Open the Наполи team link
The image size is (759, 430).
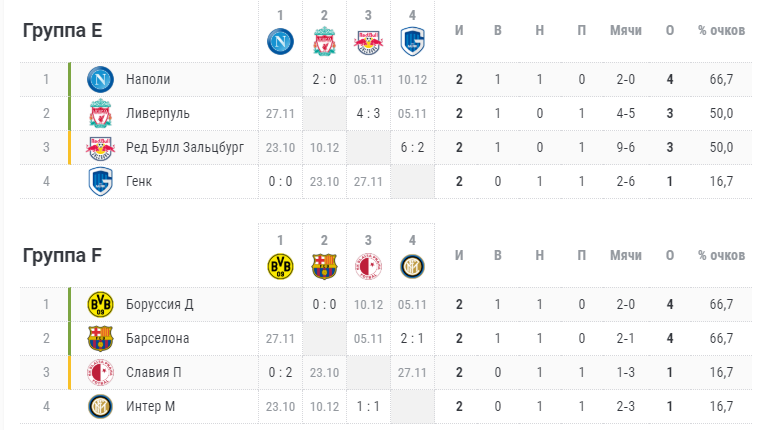pos(148,79)
